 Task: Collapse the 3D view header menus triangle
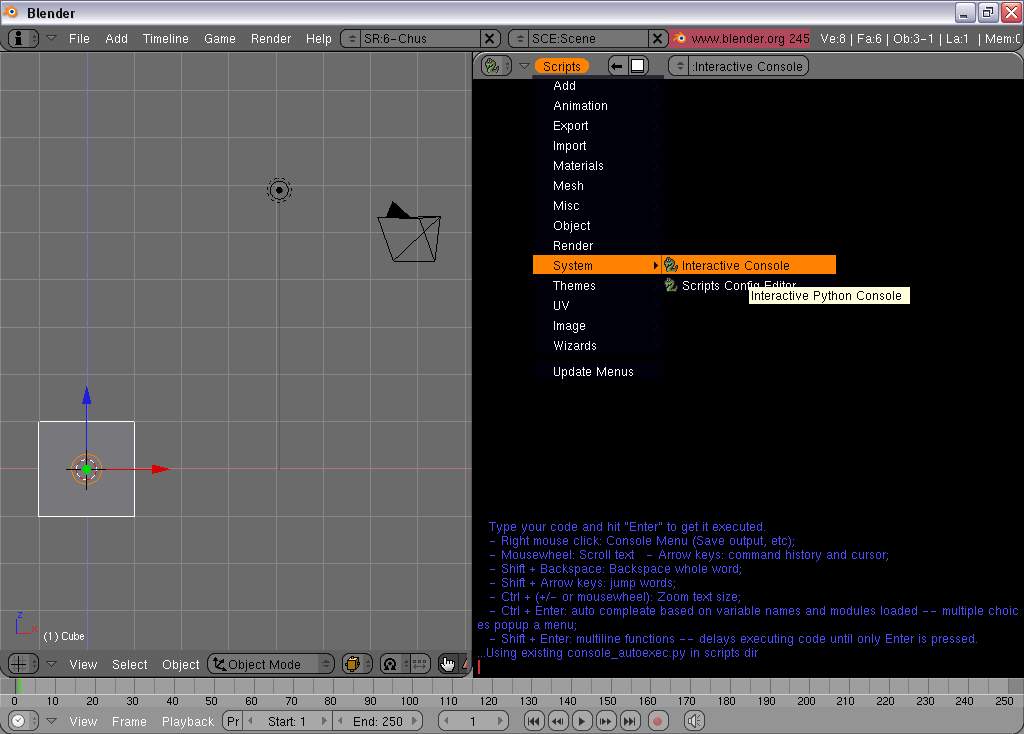pyautogui.click(x=52, y=664)
